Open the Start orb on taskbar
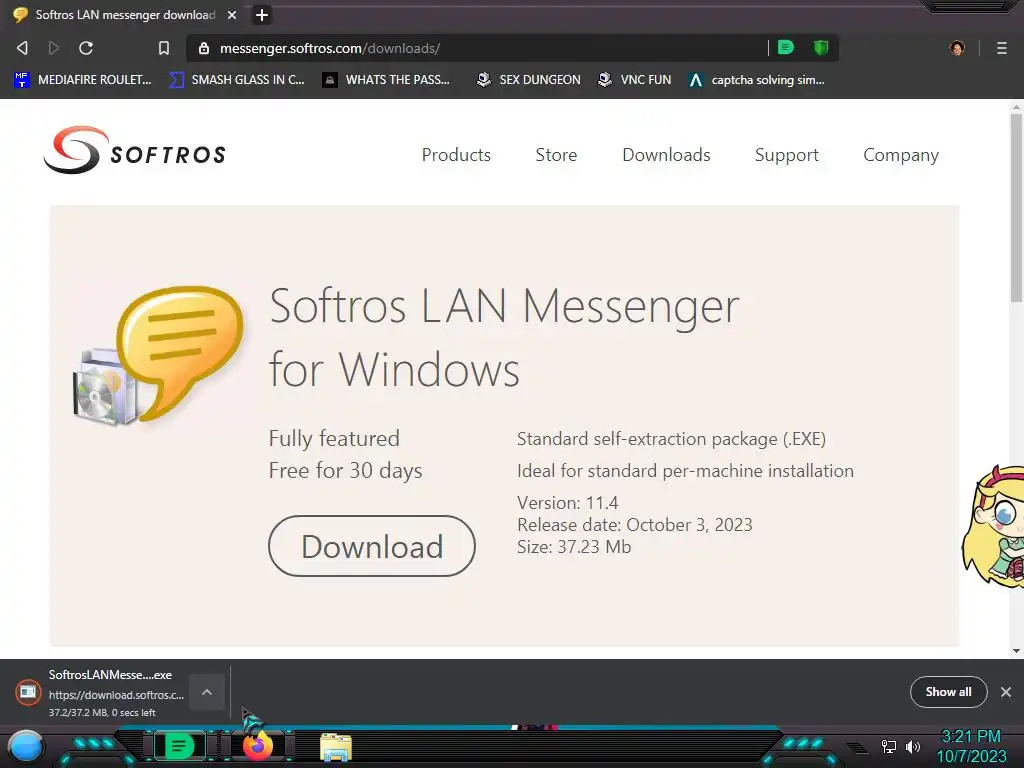Screen dimensions: 1024x768 coord(25,747)
